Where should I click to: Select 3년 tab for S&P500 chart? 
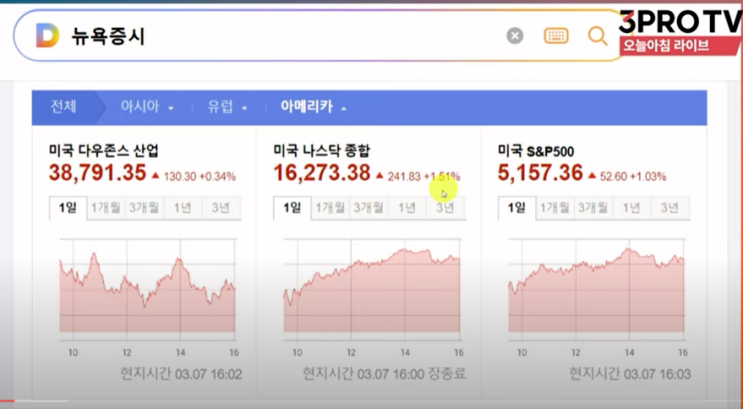tap(670, 208)
